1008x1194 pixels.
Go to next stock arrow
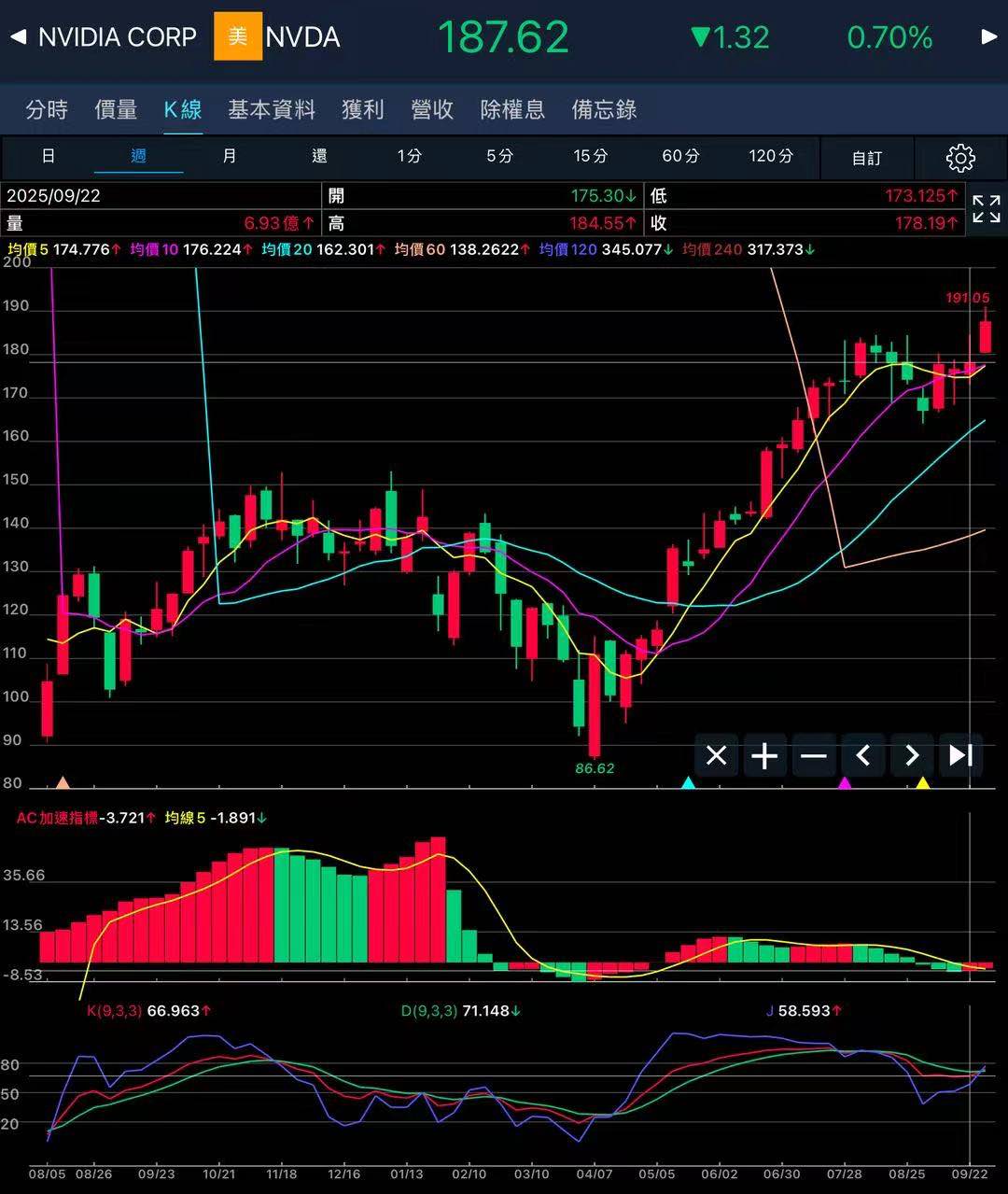(x=988, y=37)
